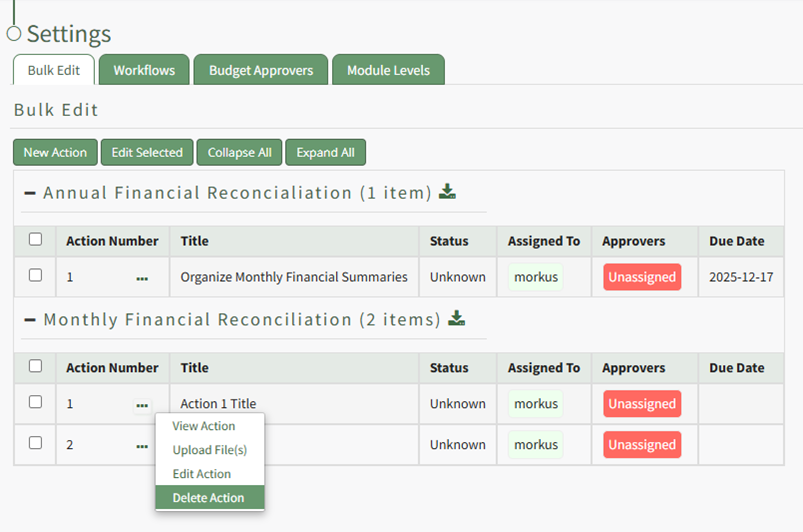
Task: Switch to the Workflows tab
Action: pos(144,70)
